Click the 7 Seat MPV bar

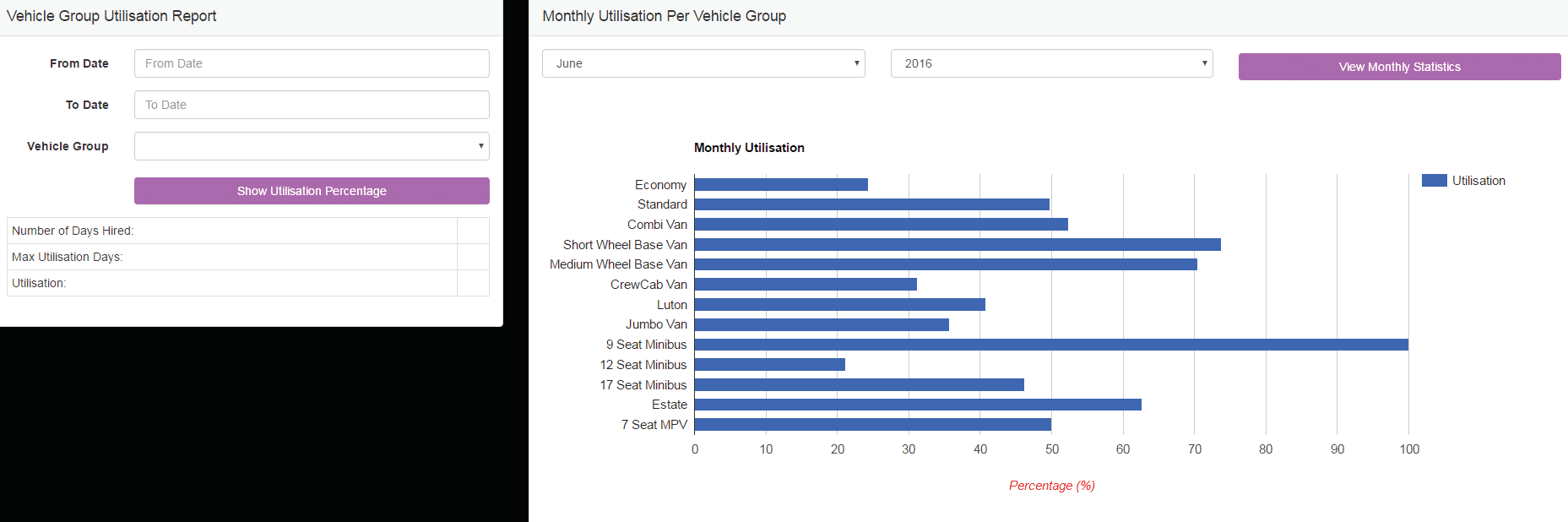pos(872,425)
